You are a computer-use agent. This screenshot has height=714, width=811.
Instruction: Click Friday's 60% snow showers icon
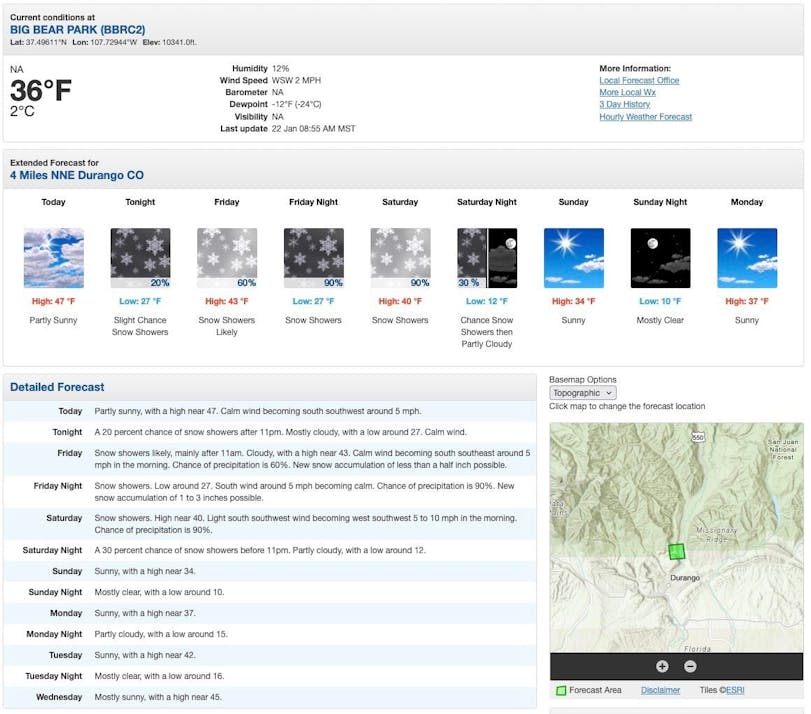[227, 258]
